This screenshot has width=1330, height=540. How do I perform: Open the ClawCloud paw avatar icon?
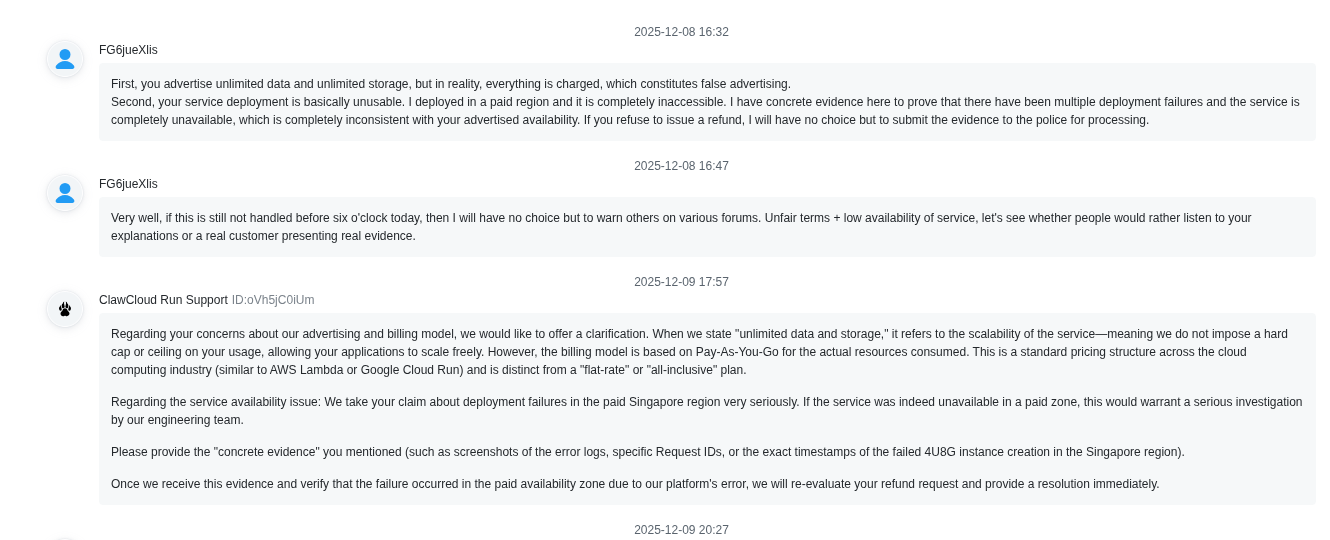(65, 309)
